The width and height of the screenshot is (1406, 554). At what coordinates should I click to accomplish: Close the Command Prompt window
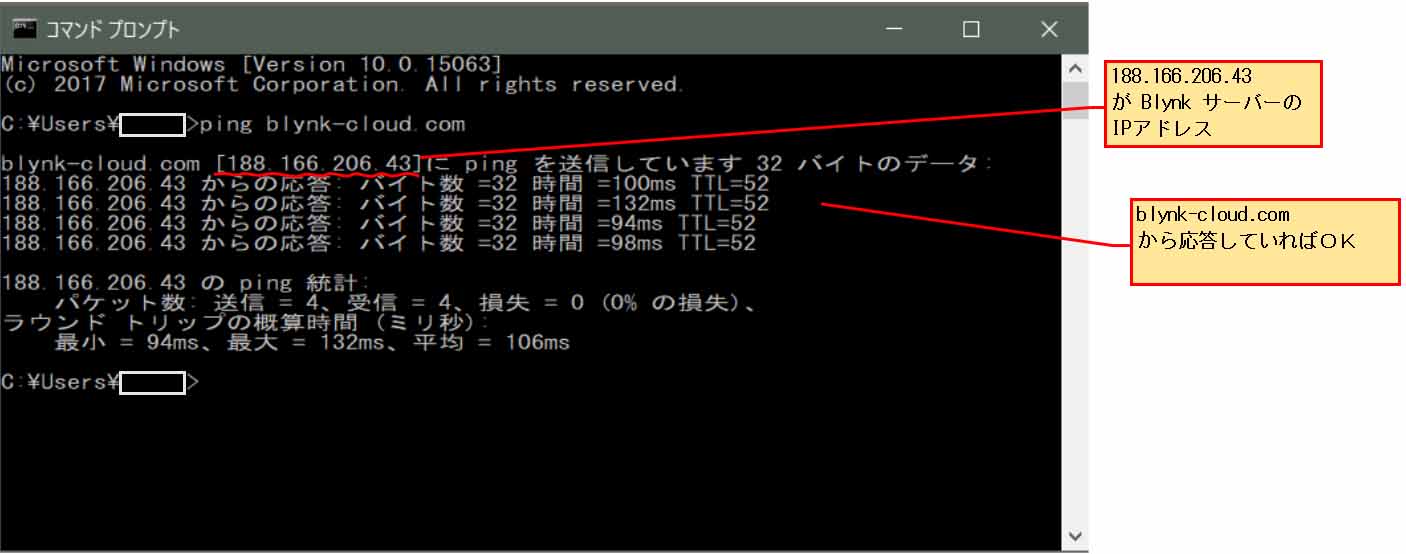(x=1048, y=30)
